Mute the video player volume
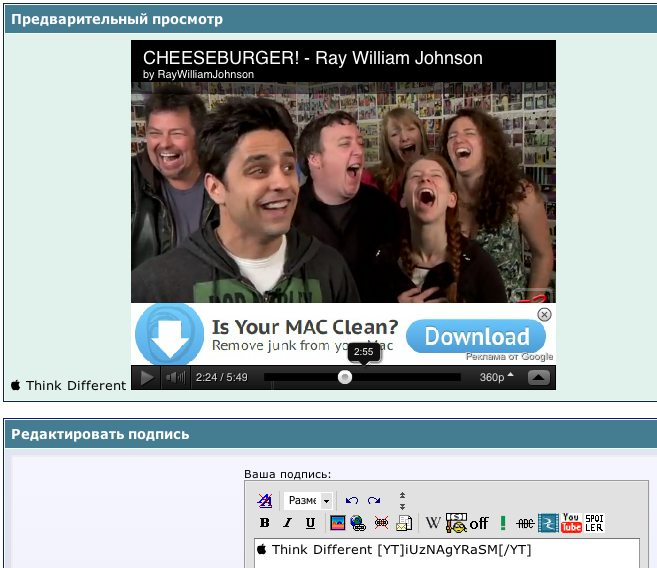The width and height of the screenshot is (657, 568). pos(175,377)
